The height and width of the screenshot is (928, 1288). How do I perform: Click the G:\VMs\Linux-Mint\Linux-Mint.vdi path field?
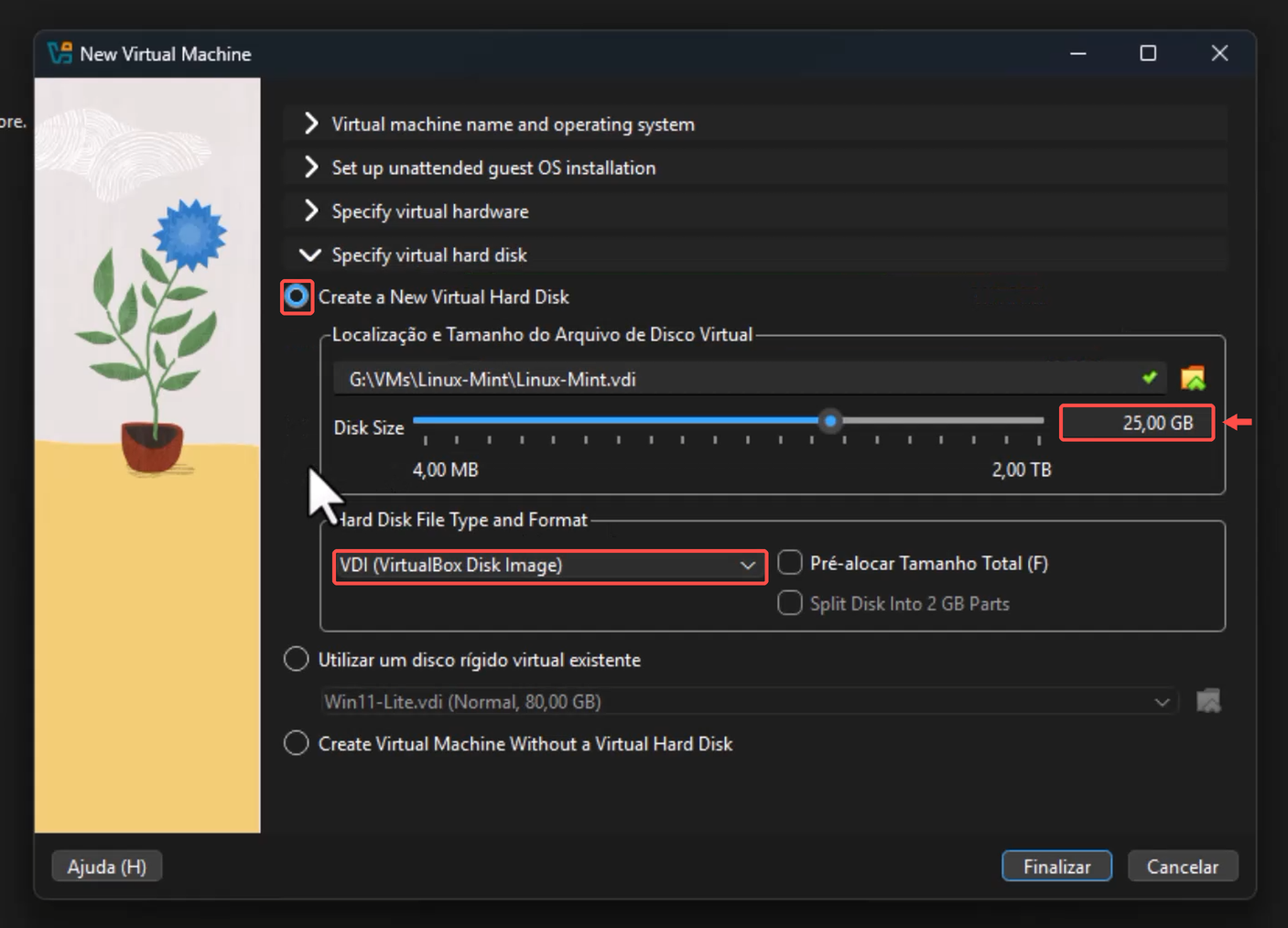[x=749, y=379]
